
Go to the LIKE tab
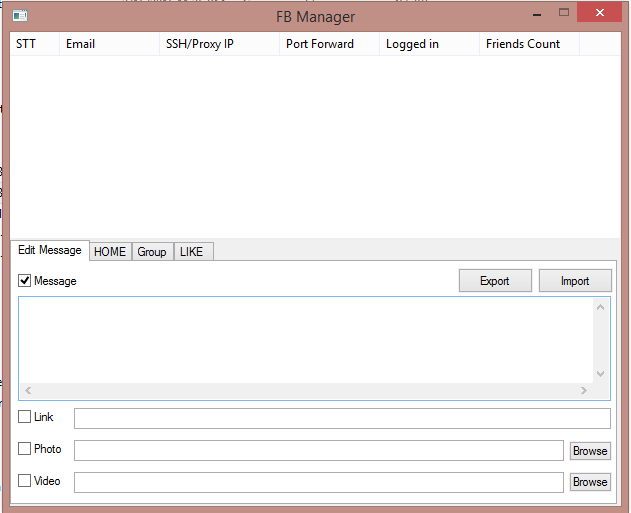pos(193,252)
